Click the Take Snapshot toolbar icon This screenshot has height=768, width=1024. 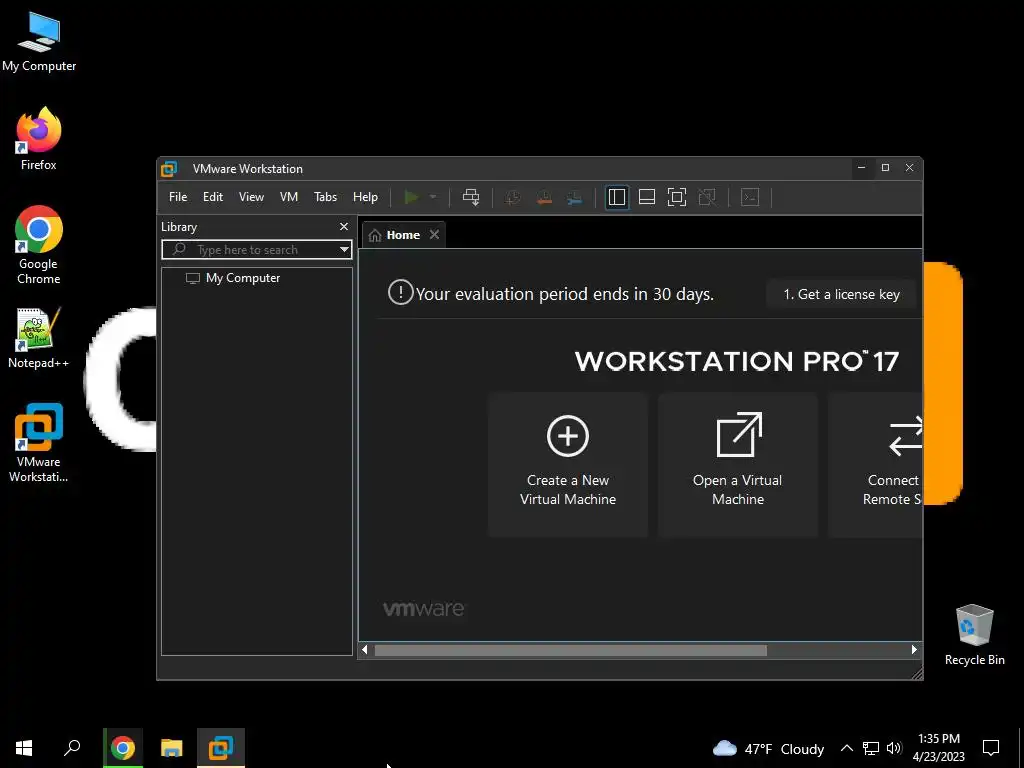point(513,197)
